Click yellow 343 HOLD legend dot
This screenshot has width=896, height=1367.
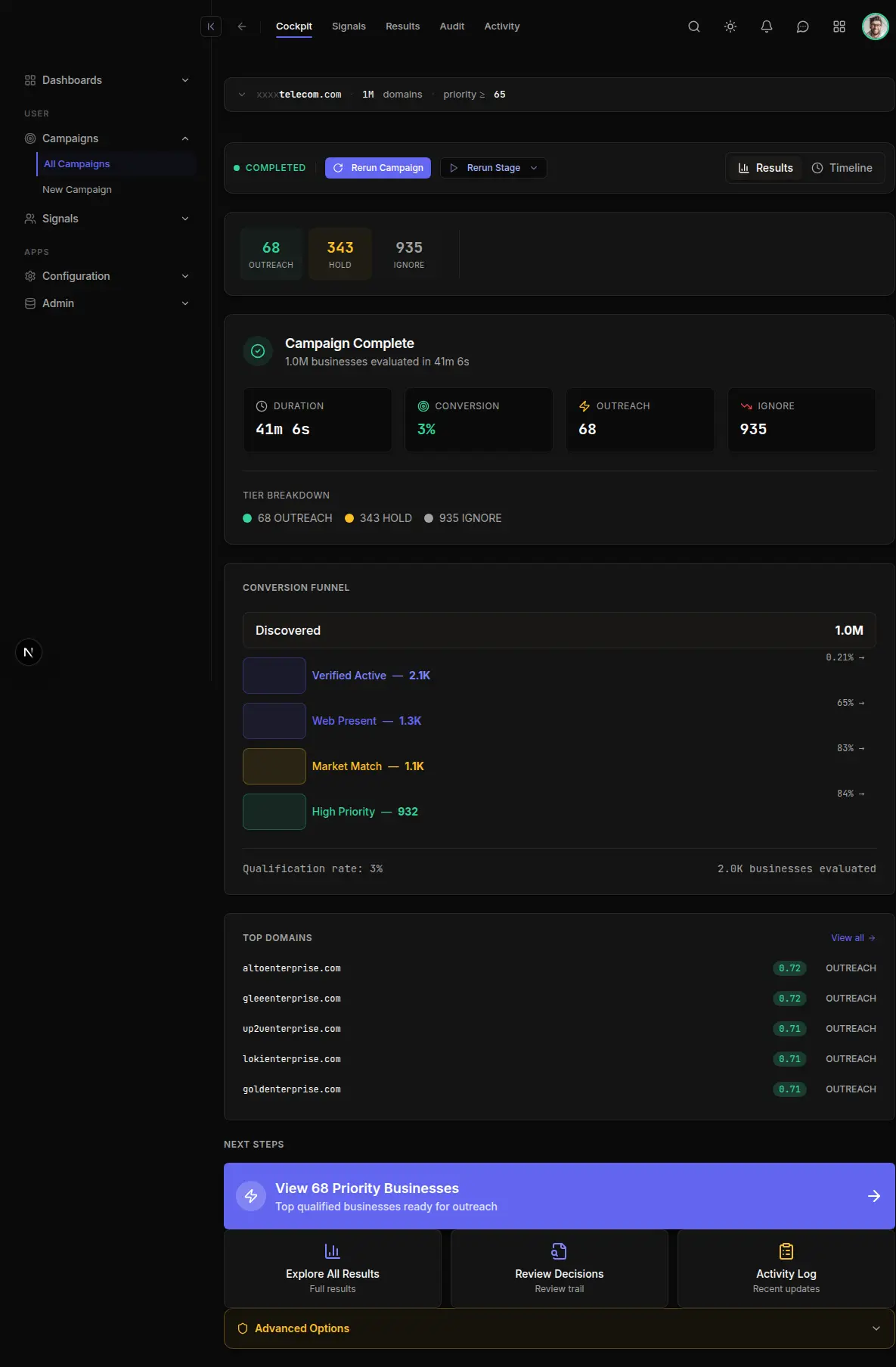click(x=349, y=518)
